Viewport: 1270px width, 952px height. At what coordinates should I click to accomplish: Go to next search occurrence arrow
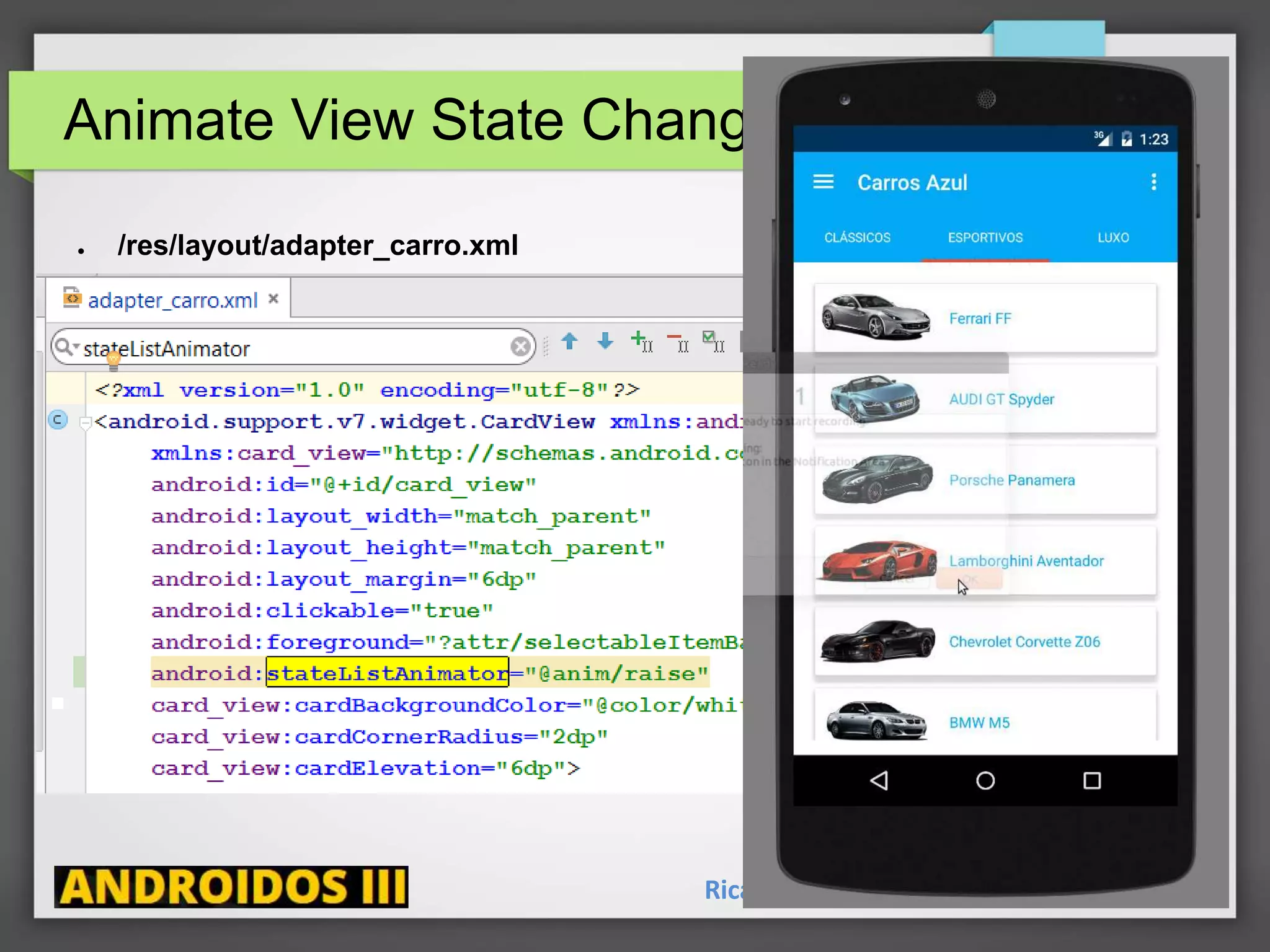[x=605, y=341]
